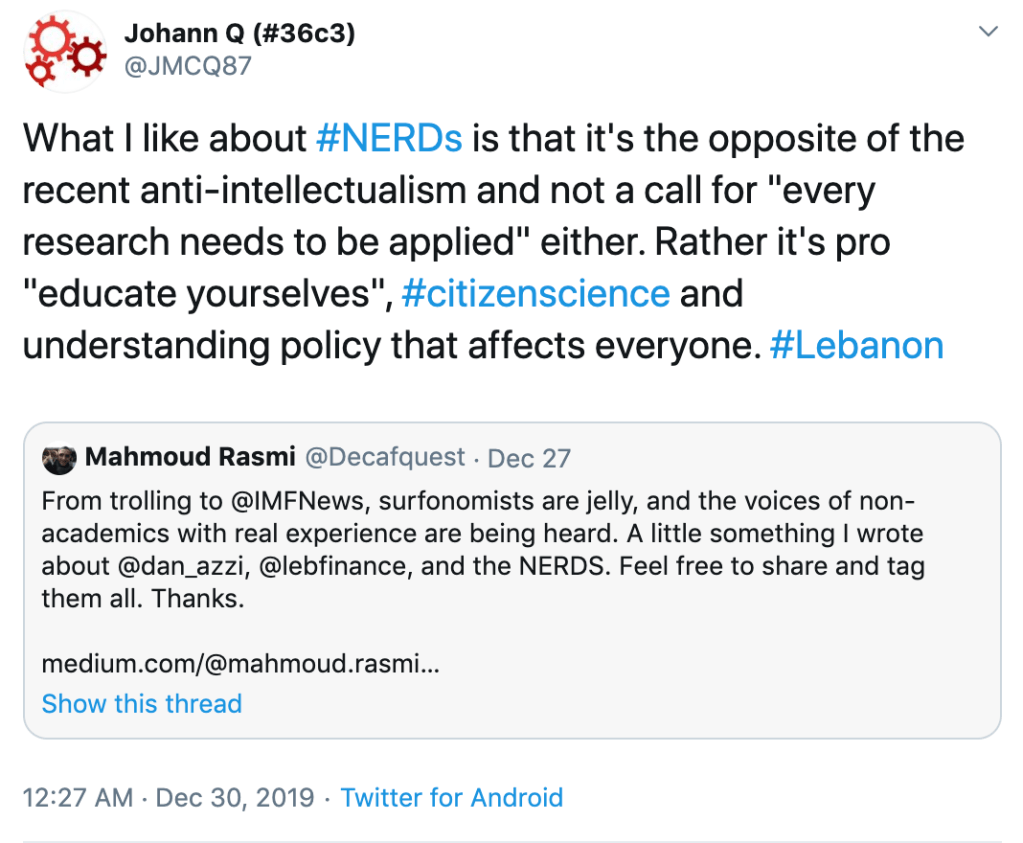Open the #NERDs hashtag

pos(388,137)
